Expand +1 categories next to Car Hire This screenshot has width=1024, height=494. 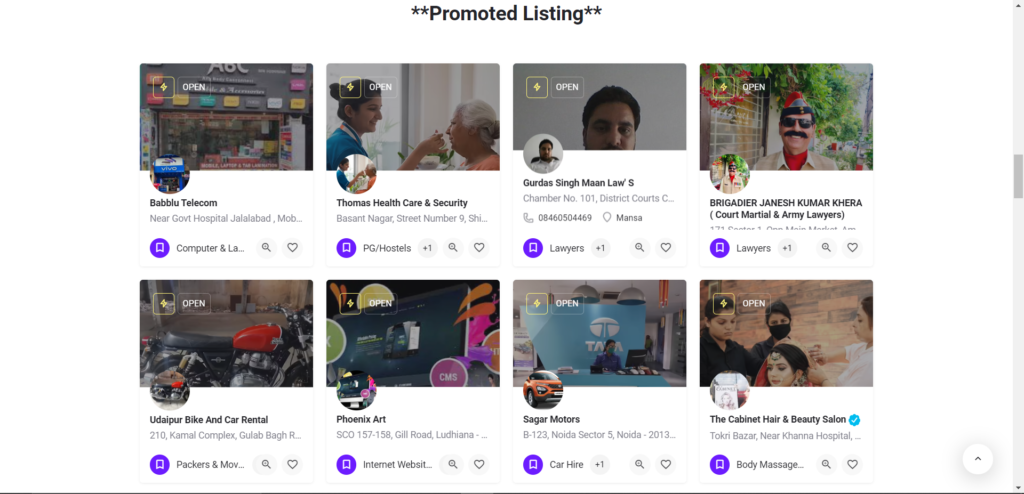tap(600, 465)
